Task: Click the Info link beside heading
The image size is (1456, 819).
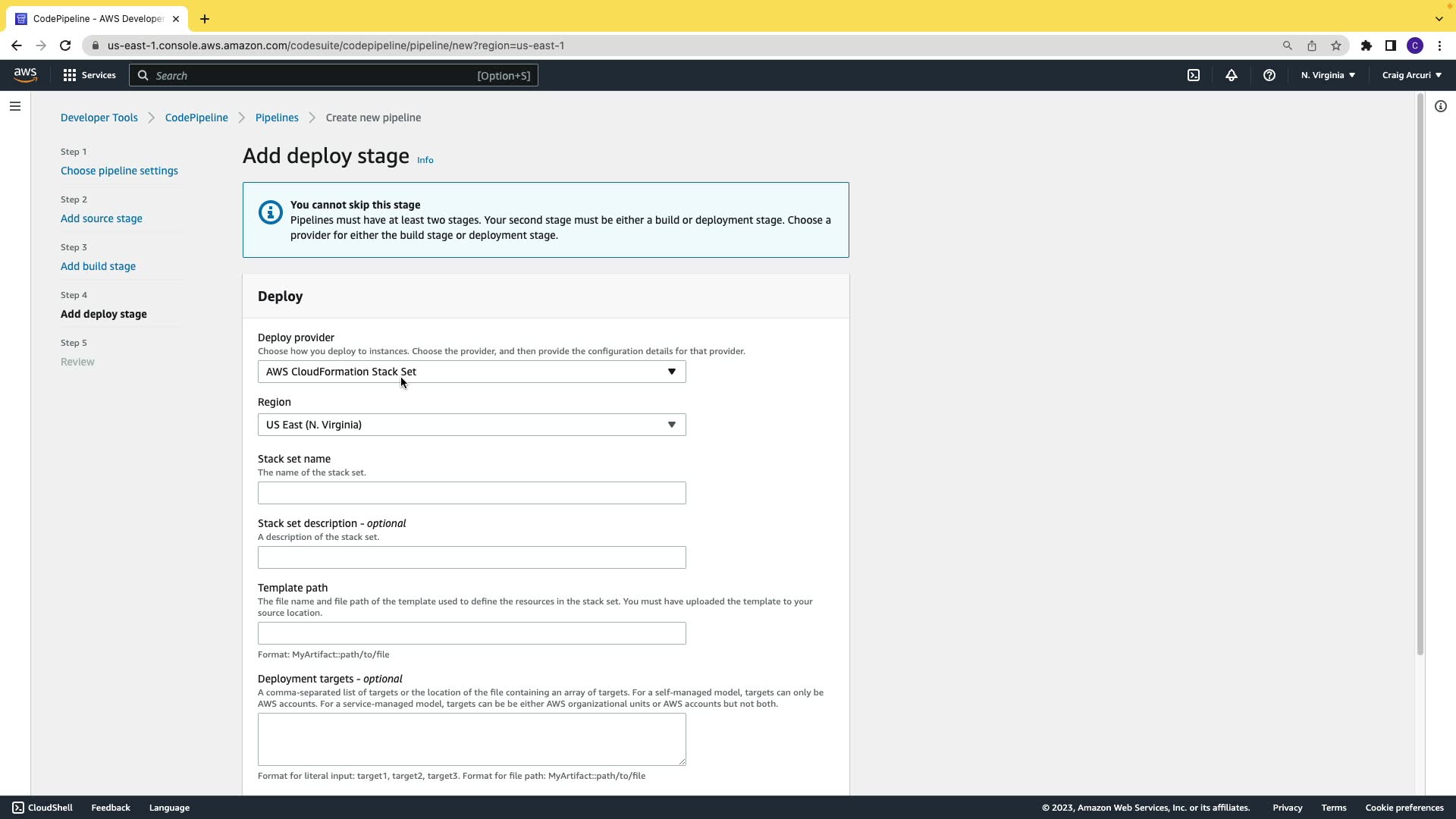Action: 425,160
